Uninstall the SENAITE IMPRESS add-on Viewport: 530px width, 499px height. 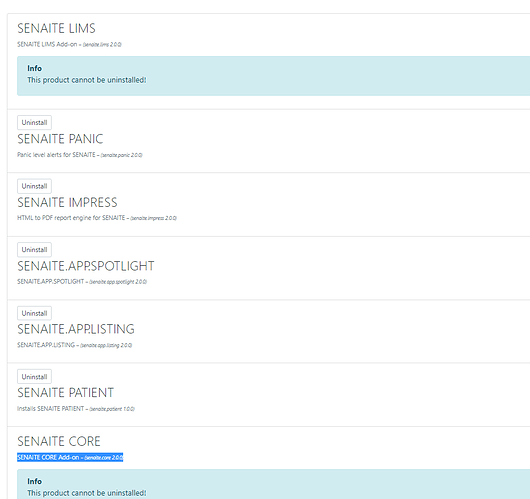(x=34, y=186)
